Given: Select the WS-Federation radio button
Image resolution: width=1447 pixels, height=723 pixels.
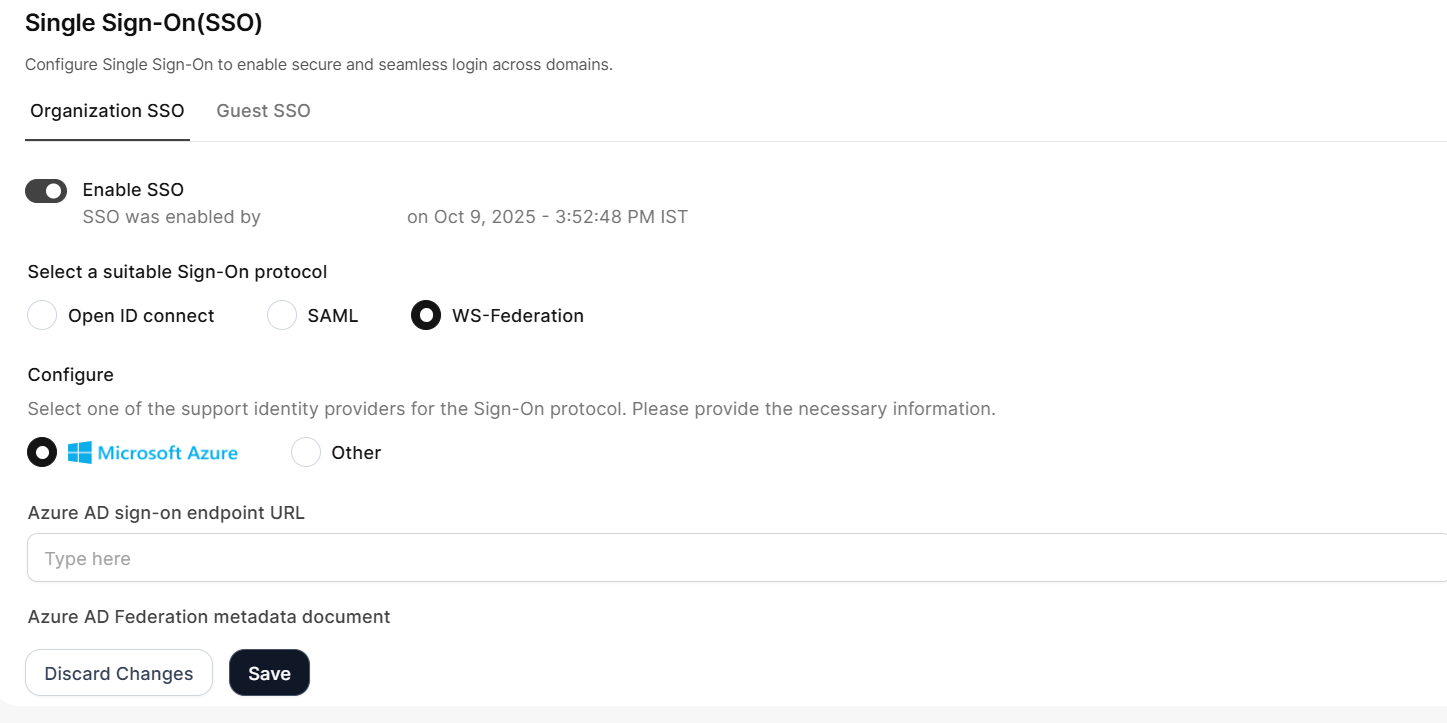Looking at the screenshot, I should point(426,316).
